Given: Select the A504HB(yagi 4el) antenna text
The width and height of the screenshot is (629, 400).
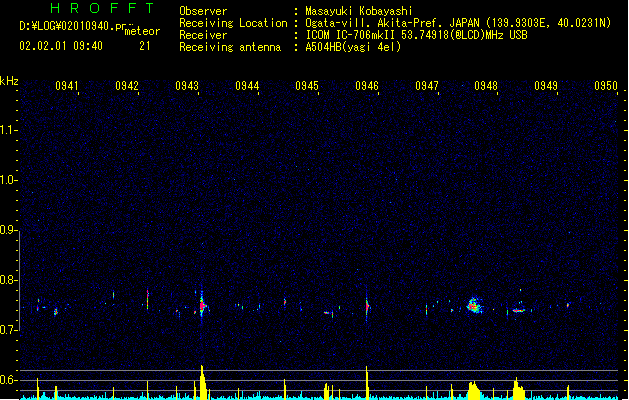Looking at the screenshot, I should tap(353, 47).
